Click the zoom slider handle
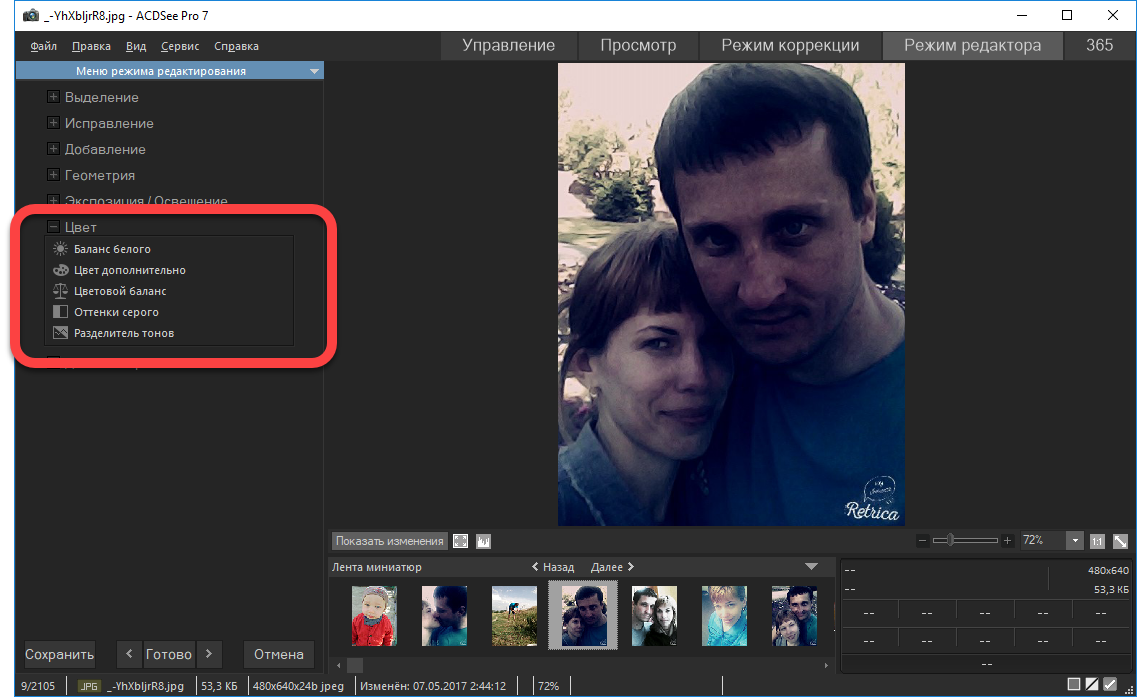 point(950,540)
